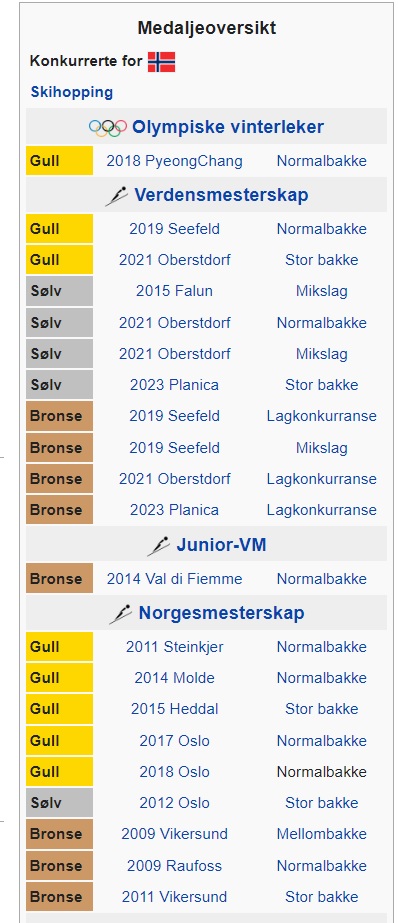Open the Skihopping link

point(72,92)
